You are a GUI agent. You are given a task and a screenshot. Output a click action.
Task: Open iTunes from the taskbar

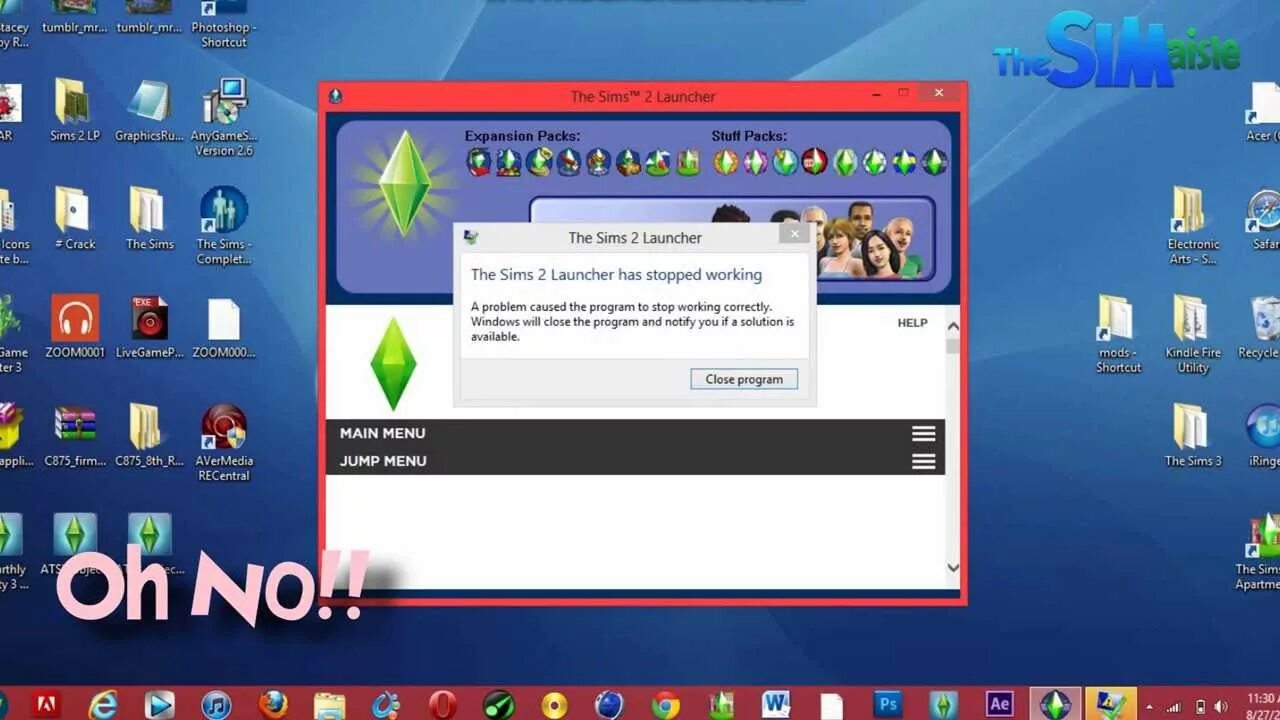click(216, 704)
